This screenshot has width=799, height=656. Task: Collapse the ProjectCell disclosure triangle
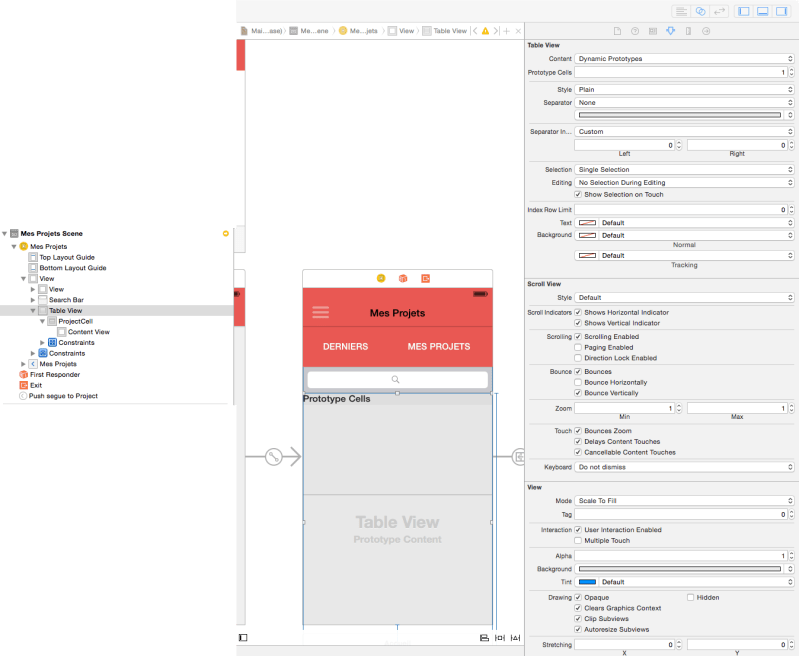(42, 322)
